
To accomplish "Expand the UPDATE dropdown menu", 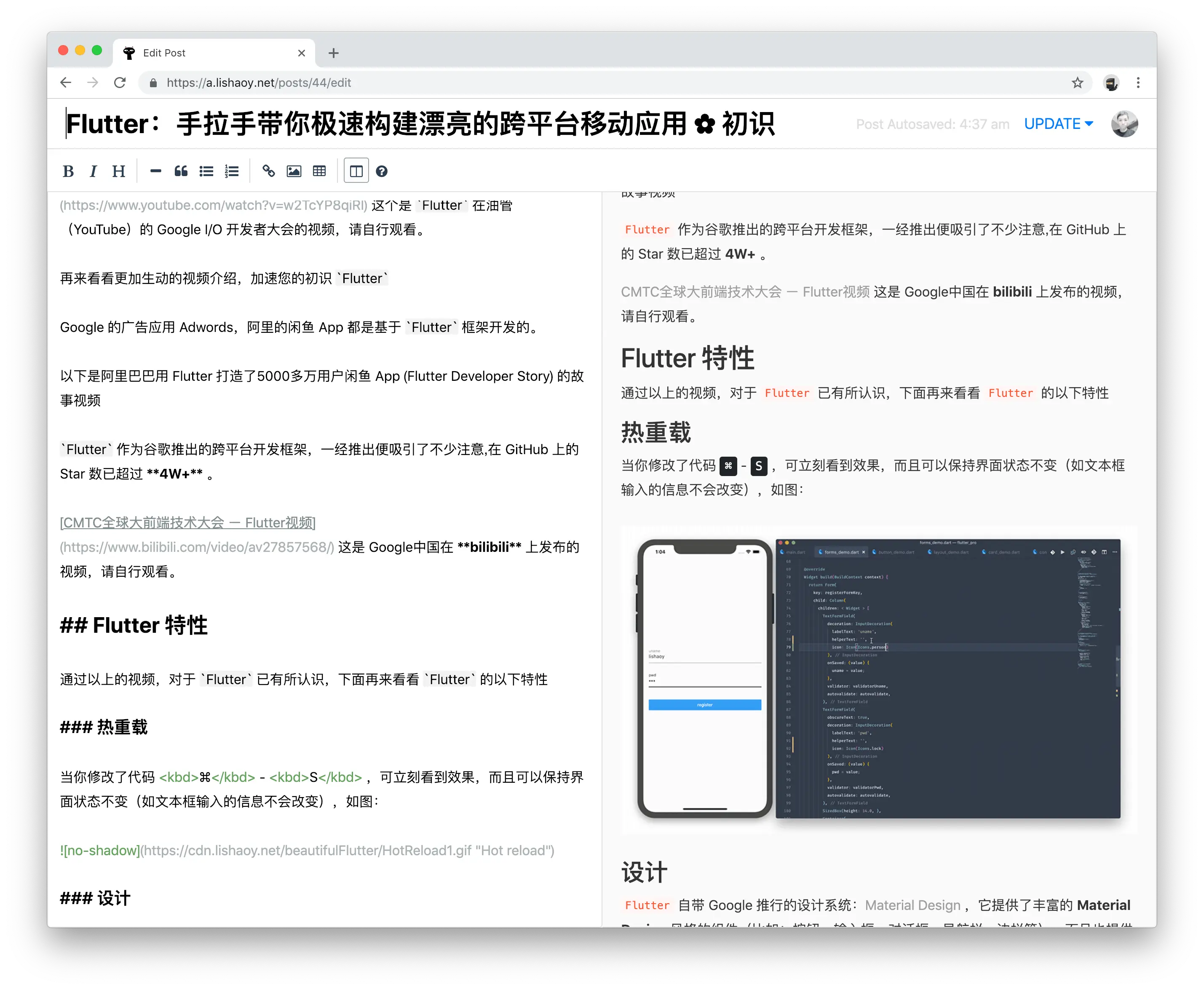I will (x=1089, y=124).
